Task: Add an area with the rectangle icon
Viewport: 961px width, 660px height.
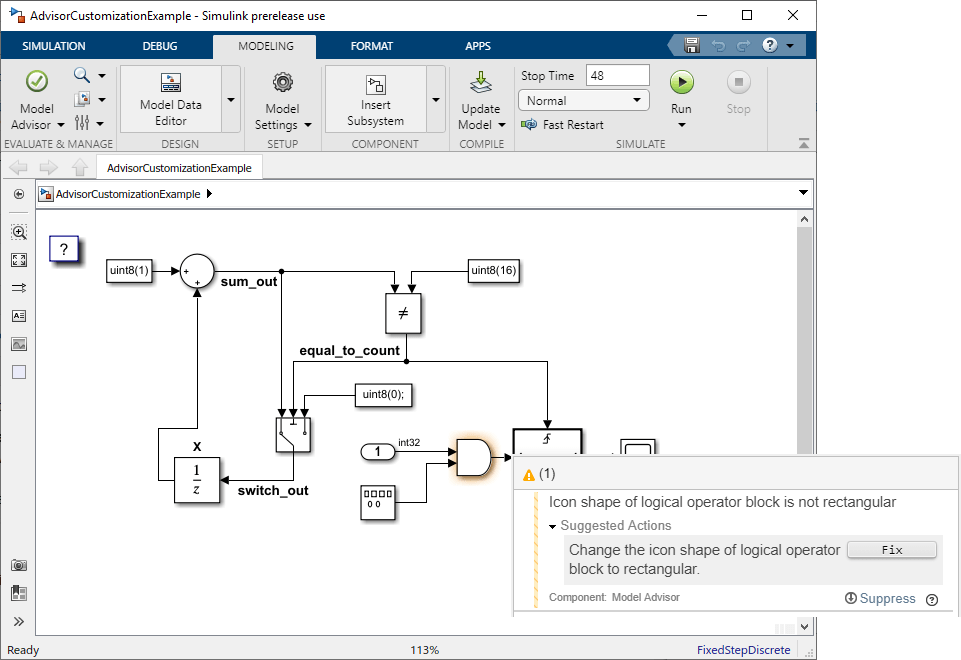Action: click(x=19, y=372)
